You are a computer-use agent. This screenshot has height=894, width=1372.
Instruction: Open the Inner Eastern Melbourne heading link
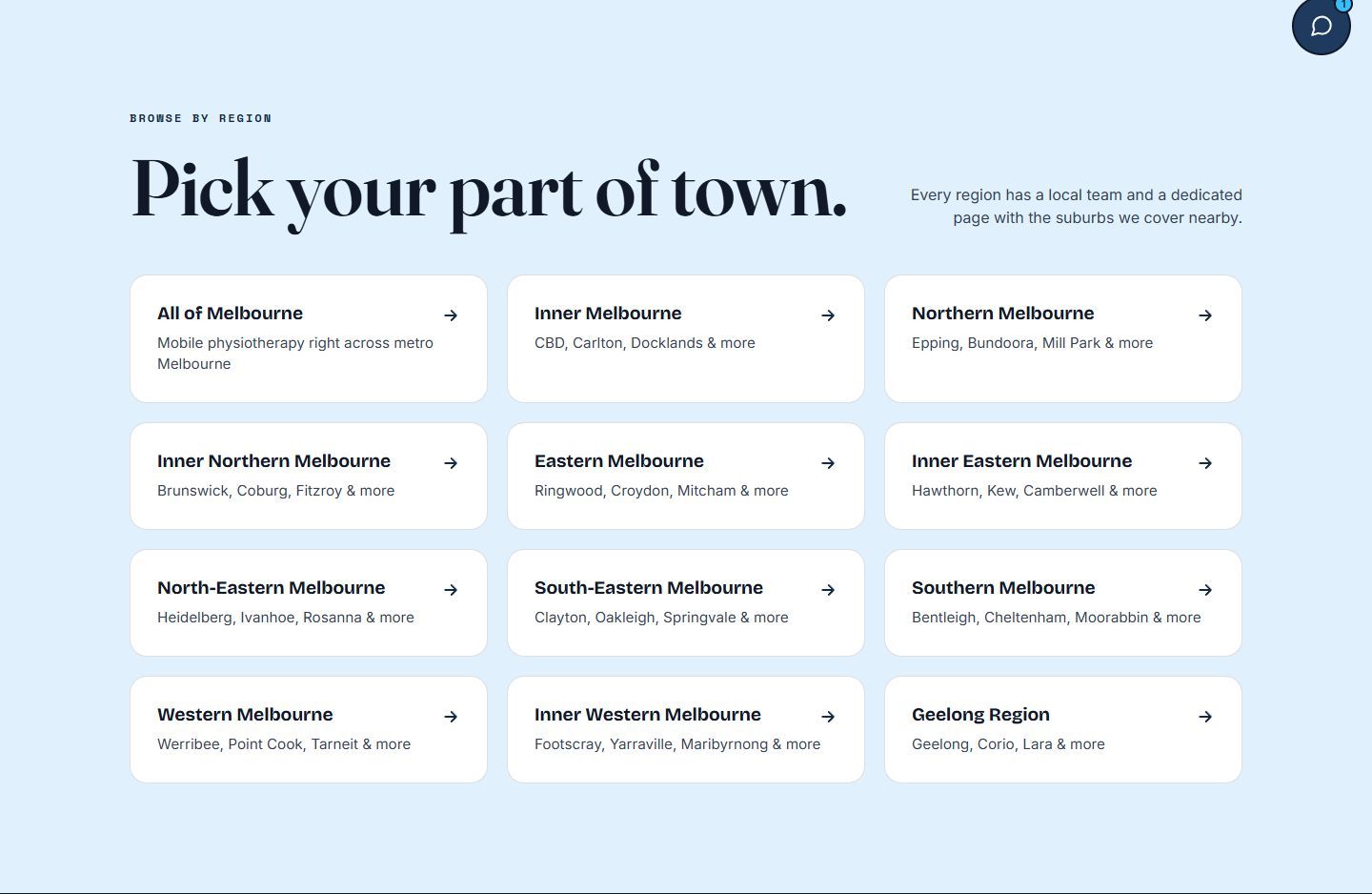(1021, 461)
